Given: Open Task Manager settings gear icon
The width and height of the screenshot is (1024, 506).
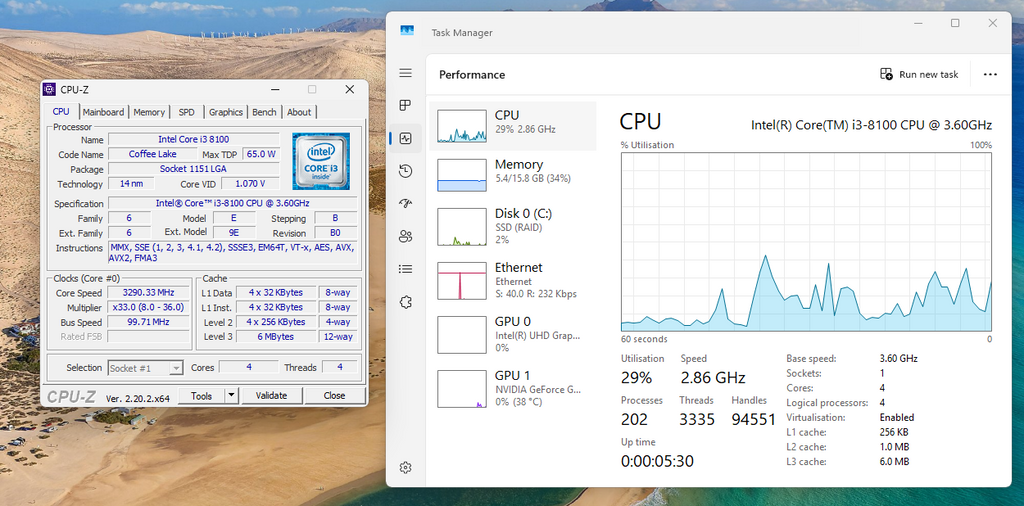Looking at the screenshot, I should [x=406, y=467].
